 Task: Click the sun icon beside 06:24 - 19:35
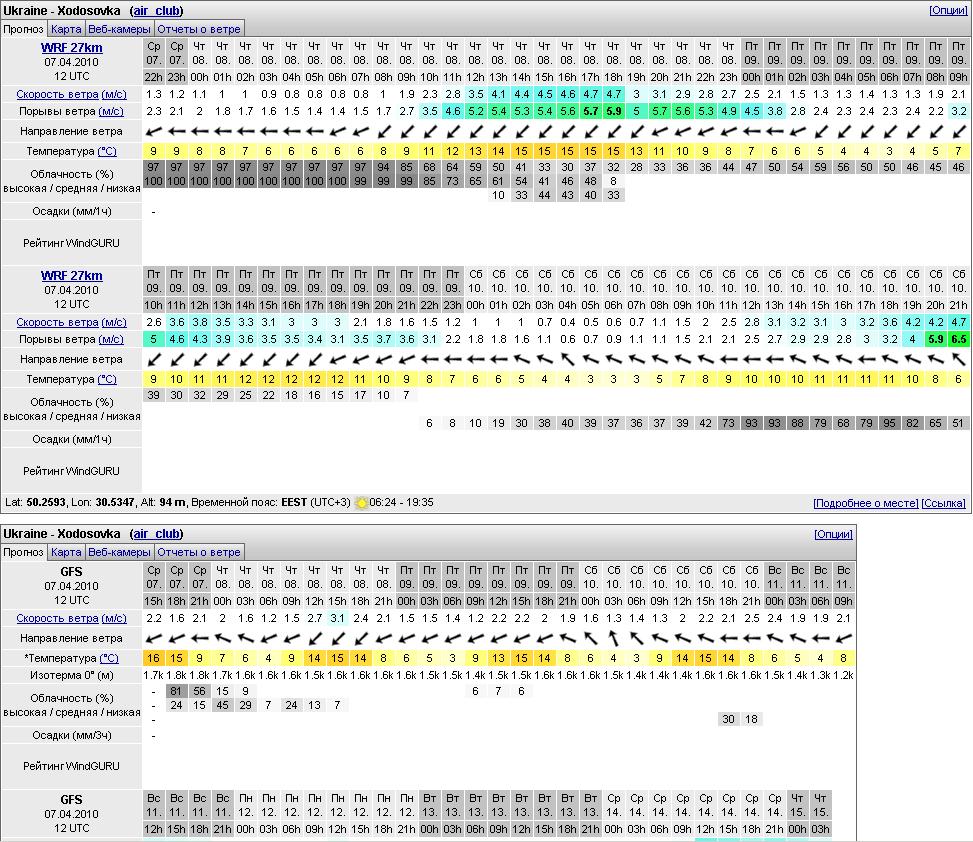[362, 503]
